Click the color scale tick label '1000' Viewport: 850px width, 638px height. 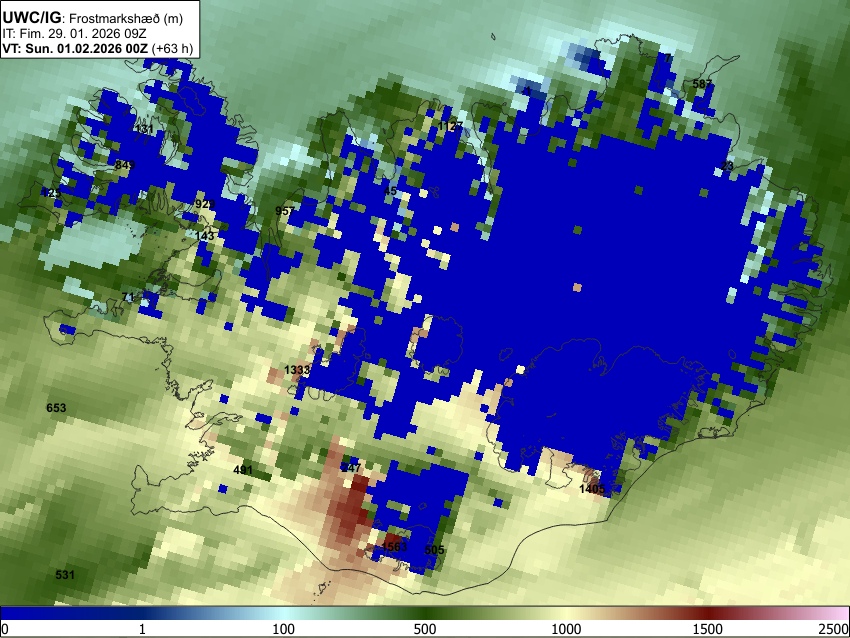tap(566, 629)
